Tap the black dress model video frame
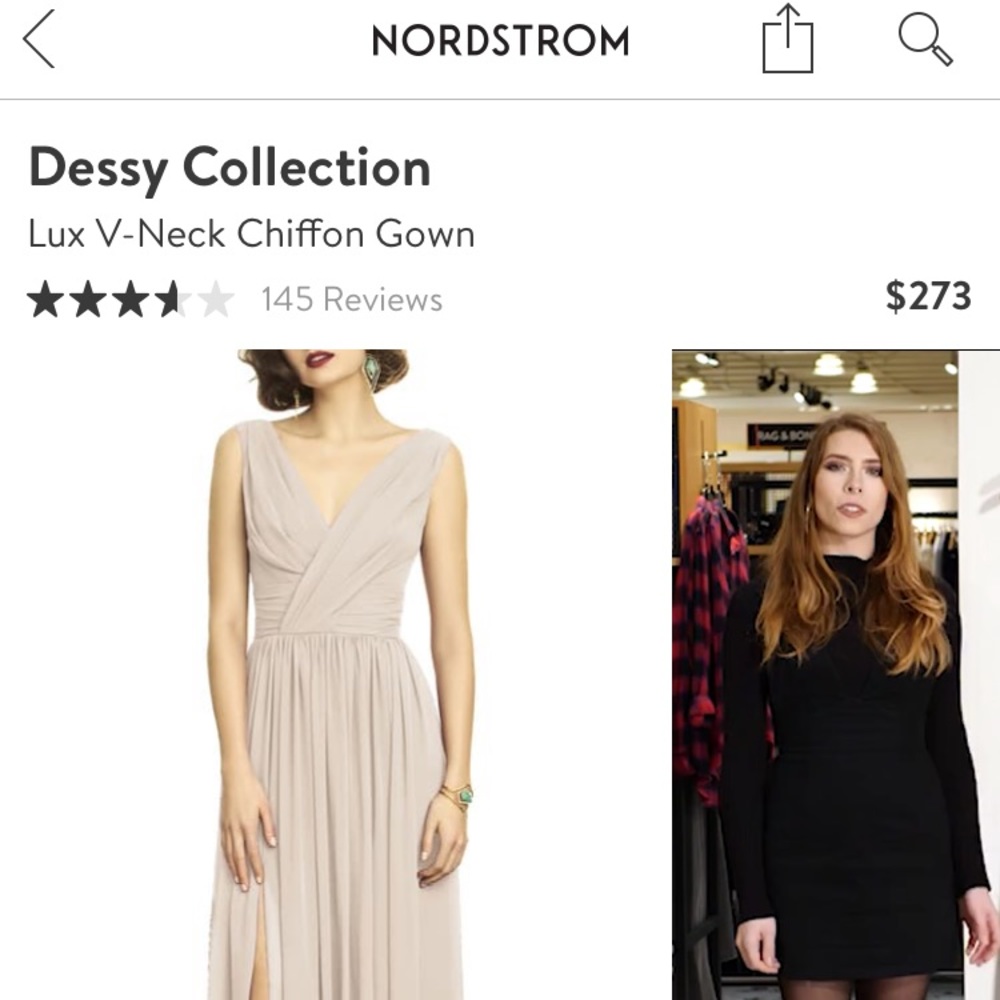This screenshot has width=1000, height=1000. (x=835, y=670)
